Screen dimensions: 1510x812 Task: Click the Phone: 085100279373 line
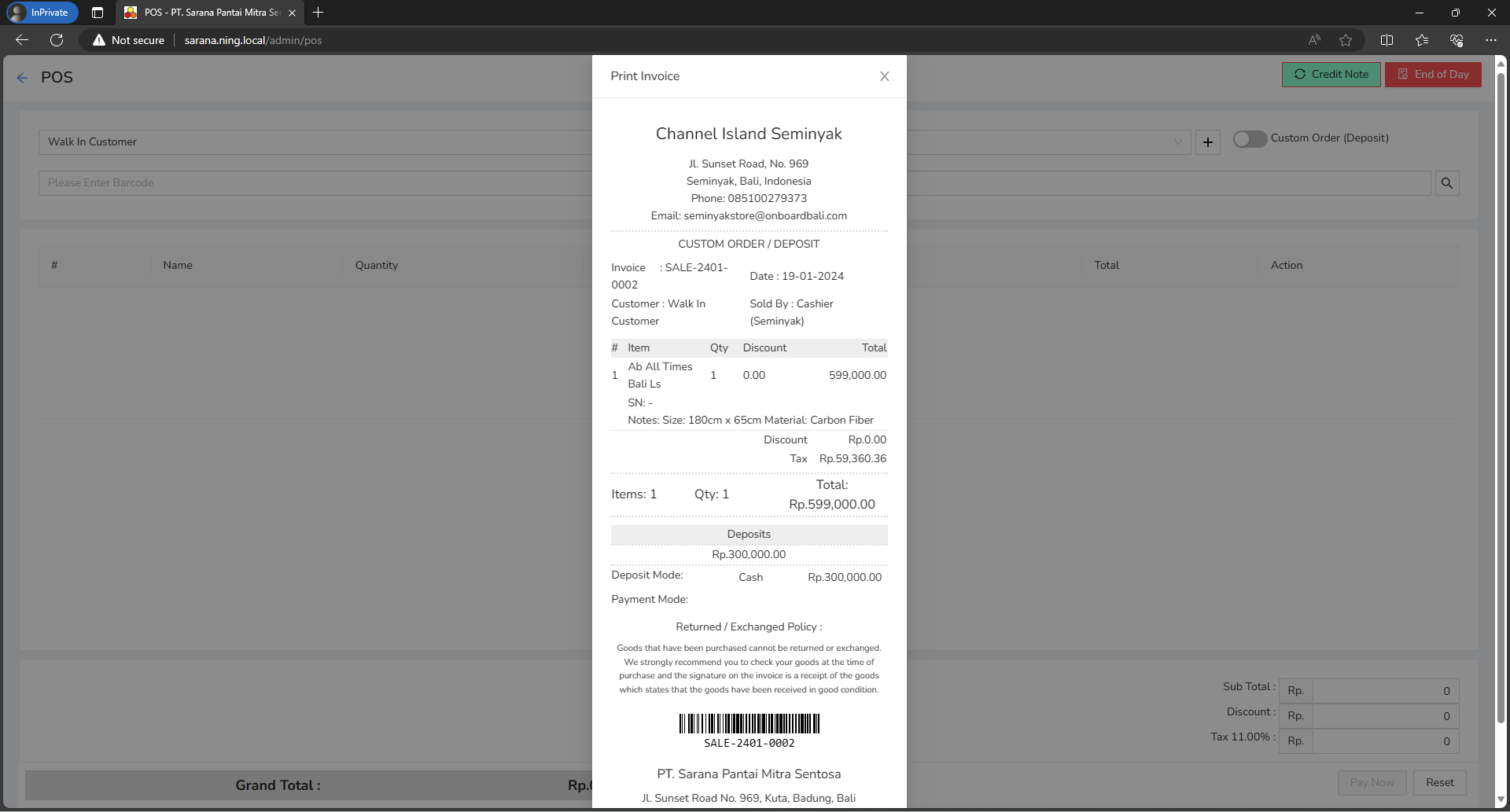[x=749, y=199]
